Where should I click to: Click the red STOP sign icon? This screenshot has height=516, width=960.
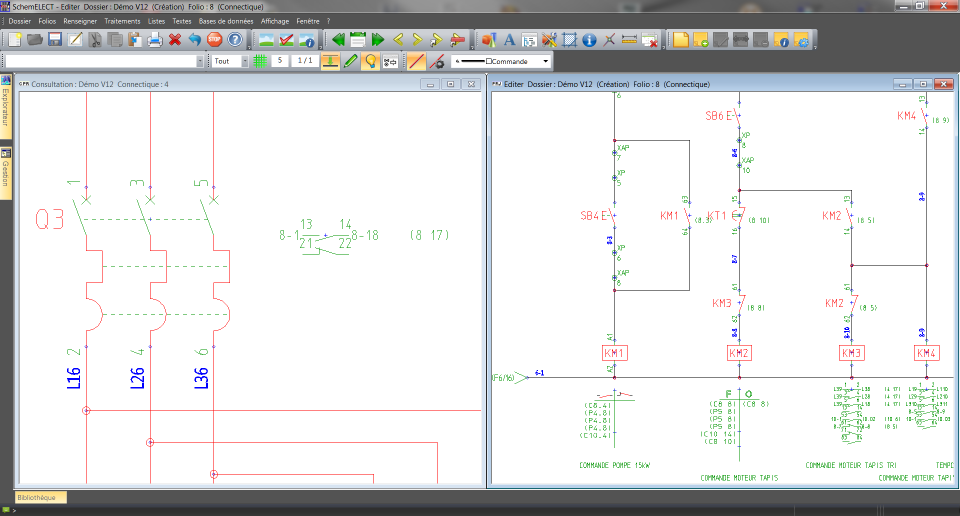click(x=214, y=40)
